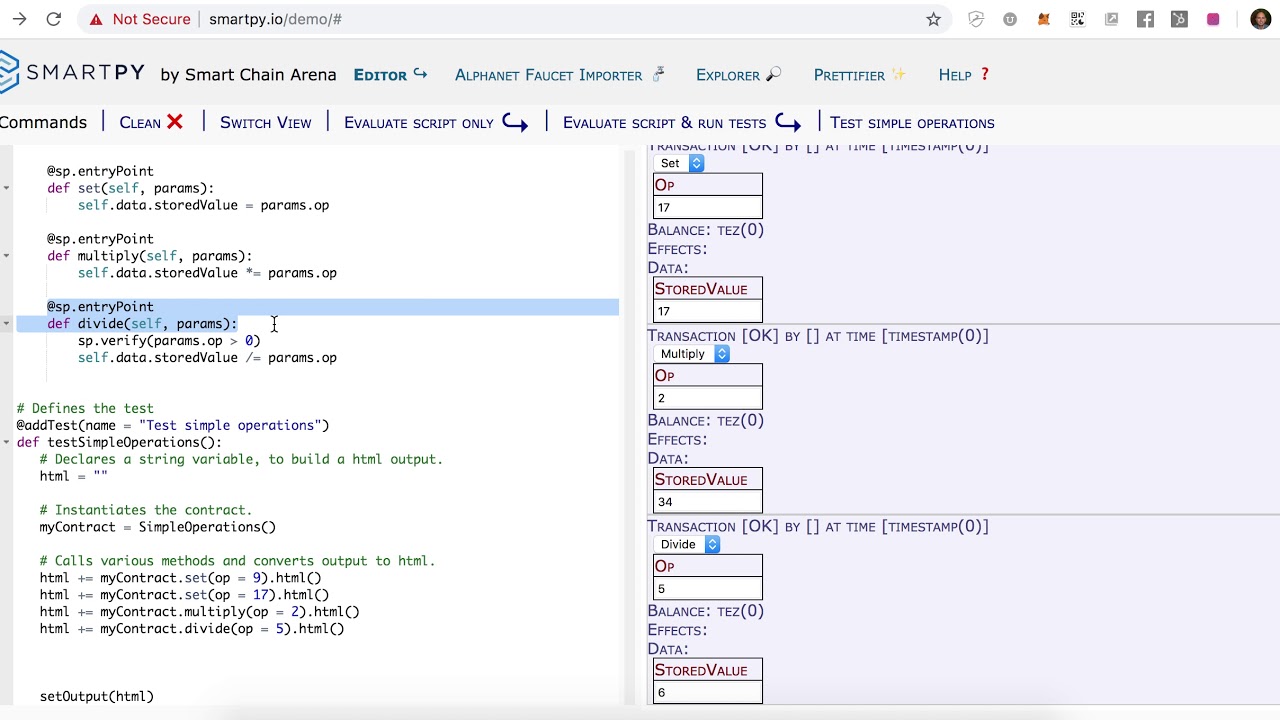Screen dimensions: 1280x720
Task: Reload the page
Action: tap(54, 19)
